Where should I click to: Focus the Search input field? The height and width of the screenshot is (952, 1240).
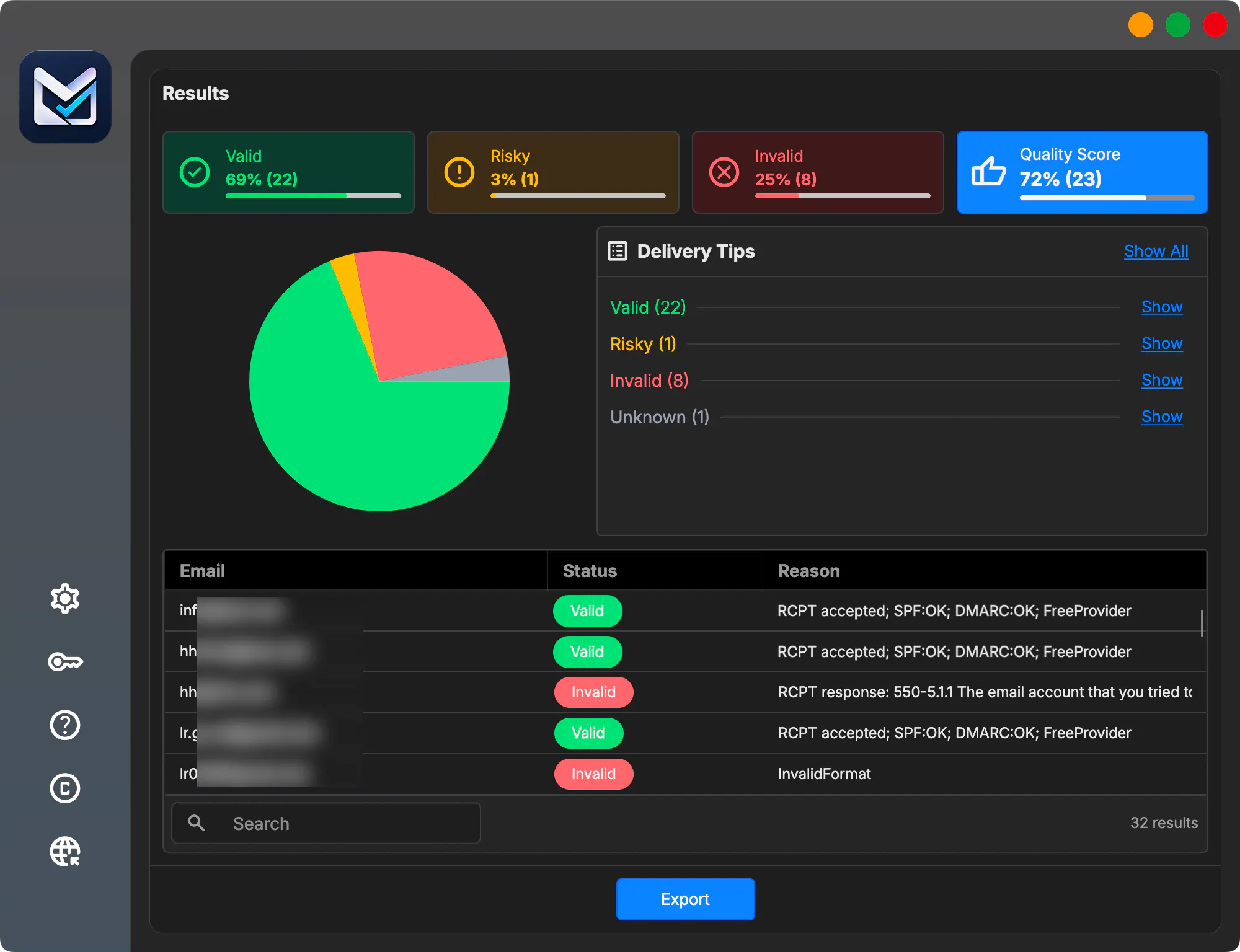(326, 823)
